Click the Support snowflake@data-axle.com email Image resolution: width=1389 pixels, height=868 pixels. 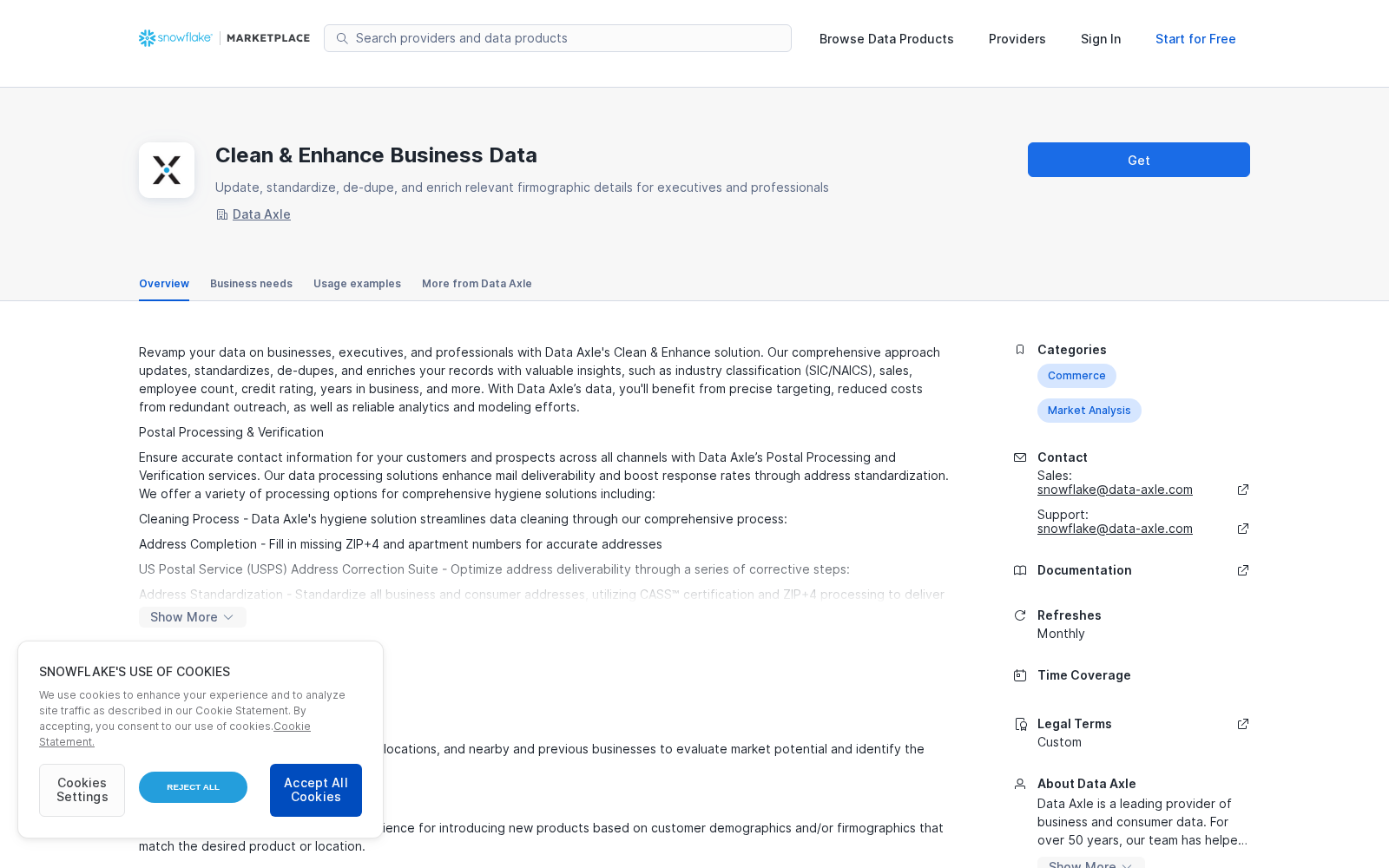[1115, 529]
